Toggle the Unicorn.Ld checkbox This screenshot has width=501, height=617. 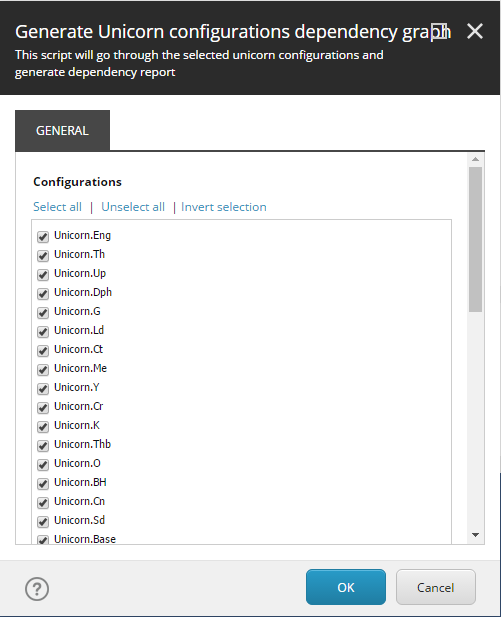[43, 331]
